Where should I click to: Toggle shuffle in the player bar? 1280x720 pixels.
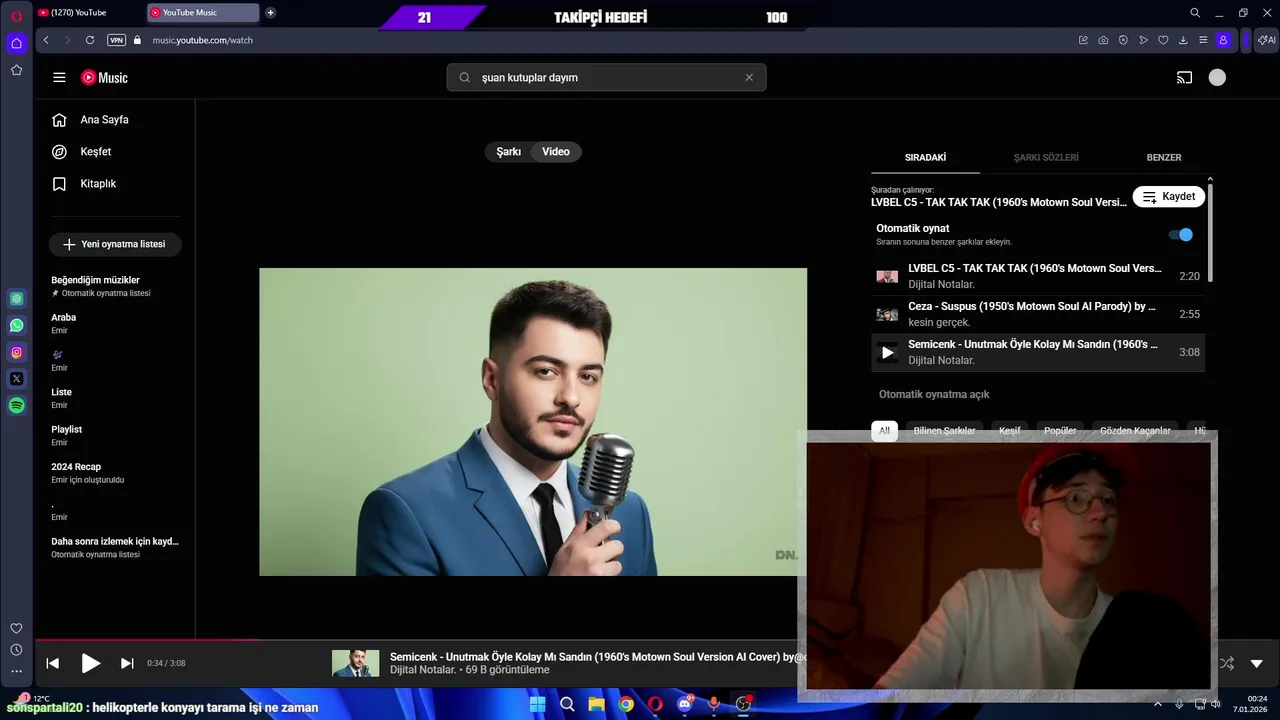[x=1227, y=663]
